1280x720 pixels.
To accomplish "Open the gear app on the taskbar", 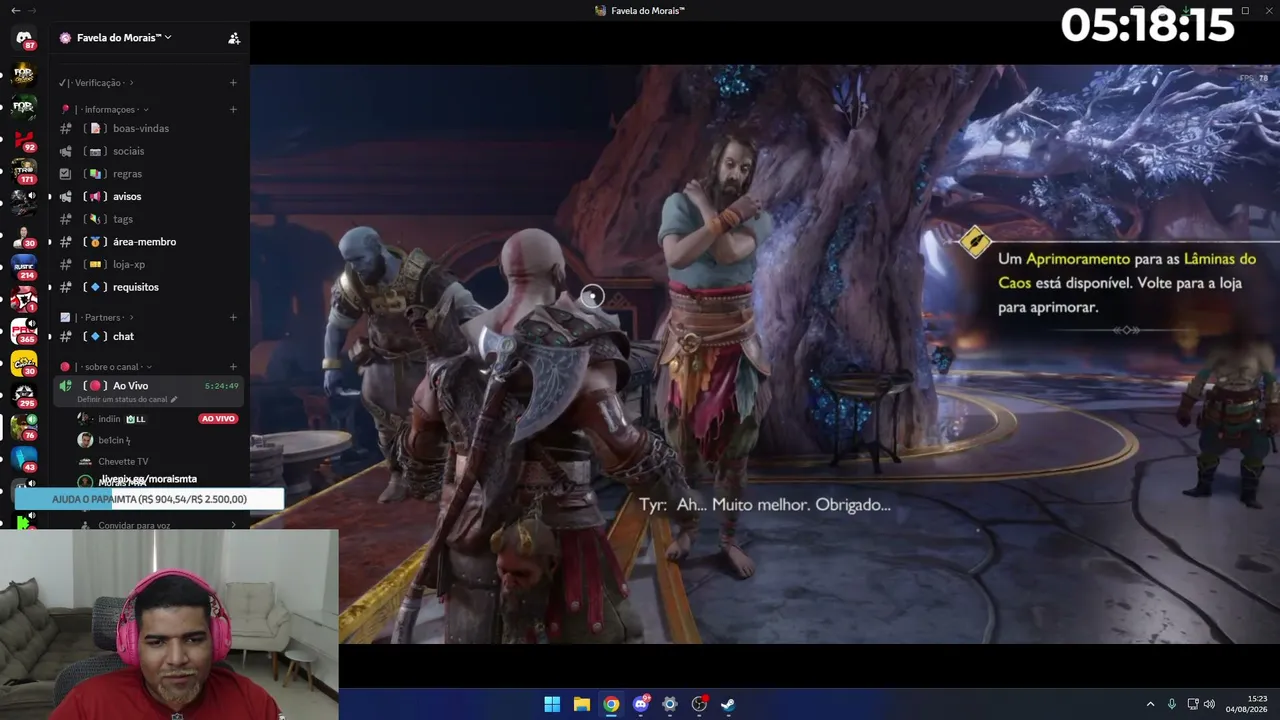I will (x=670, y=704).
